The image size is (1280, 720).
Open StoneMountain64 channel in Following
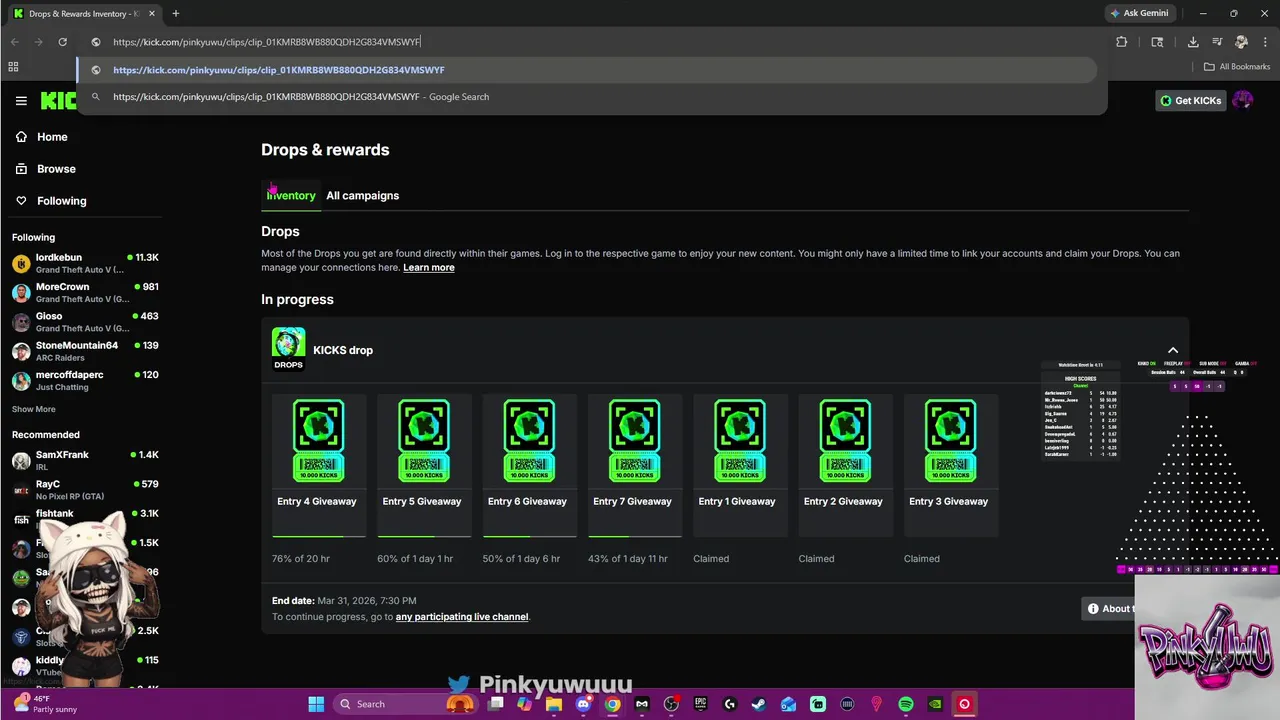84,351
